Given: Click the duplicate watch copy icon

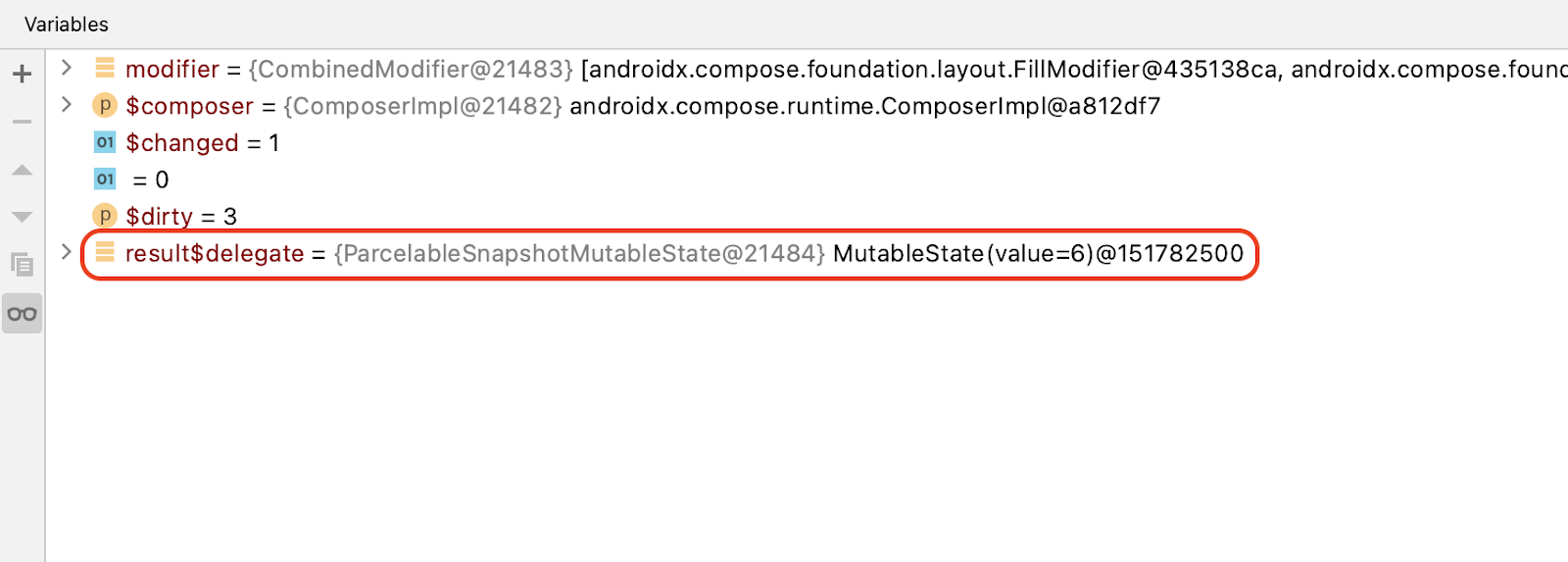Looking at the screenshot, I should (x=22, y=264).
